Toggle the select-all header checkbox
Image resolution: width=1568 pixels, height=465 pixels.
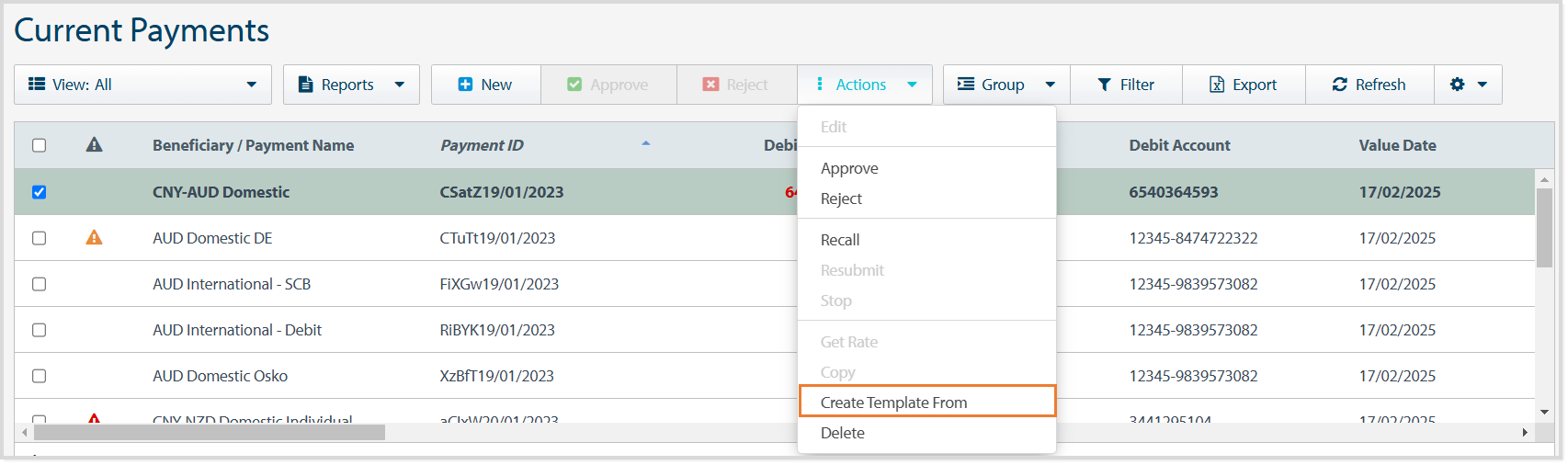pos(39,145)
